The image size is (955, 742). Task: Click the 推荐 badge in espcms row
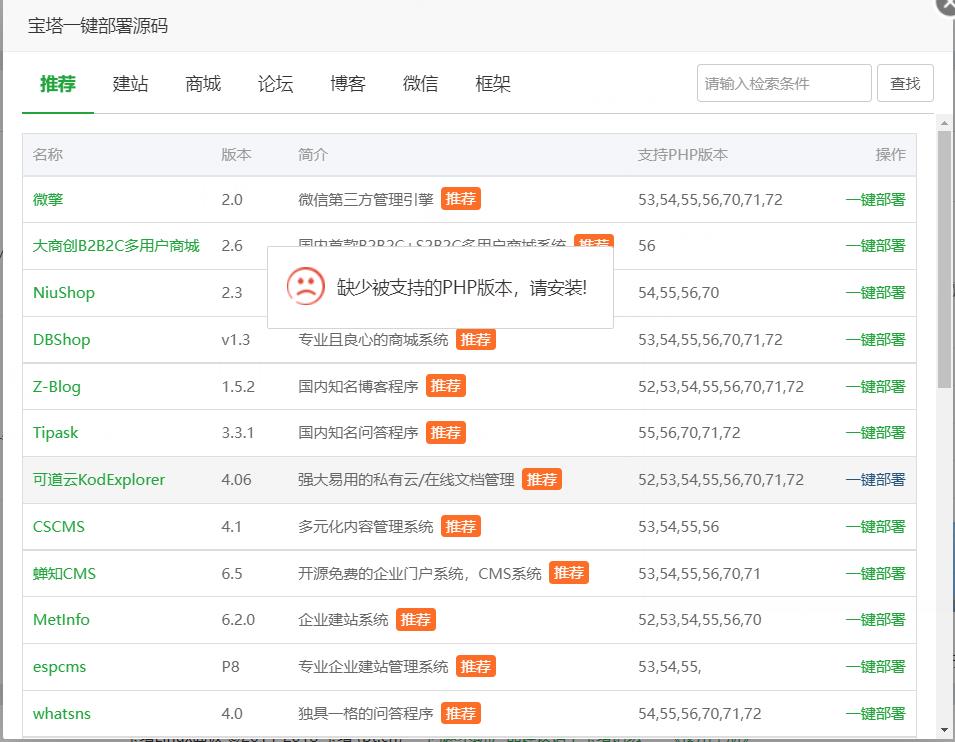pyautogui.click(x=476, y=666)
